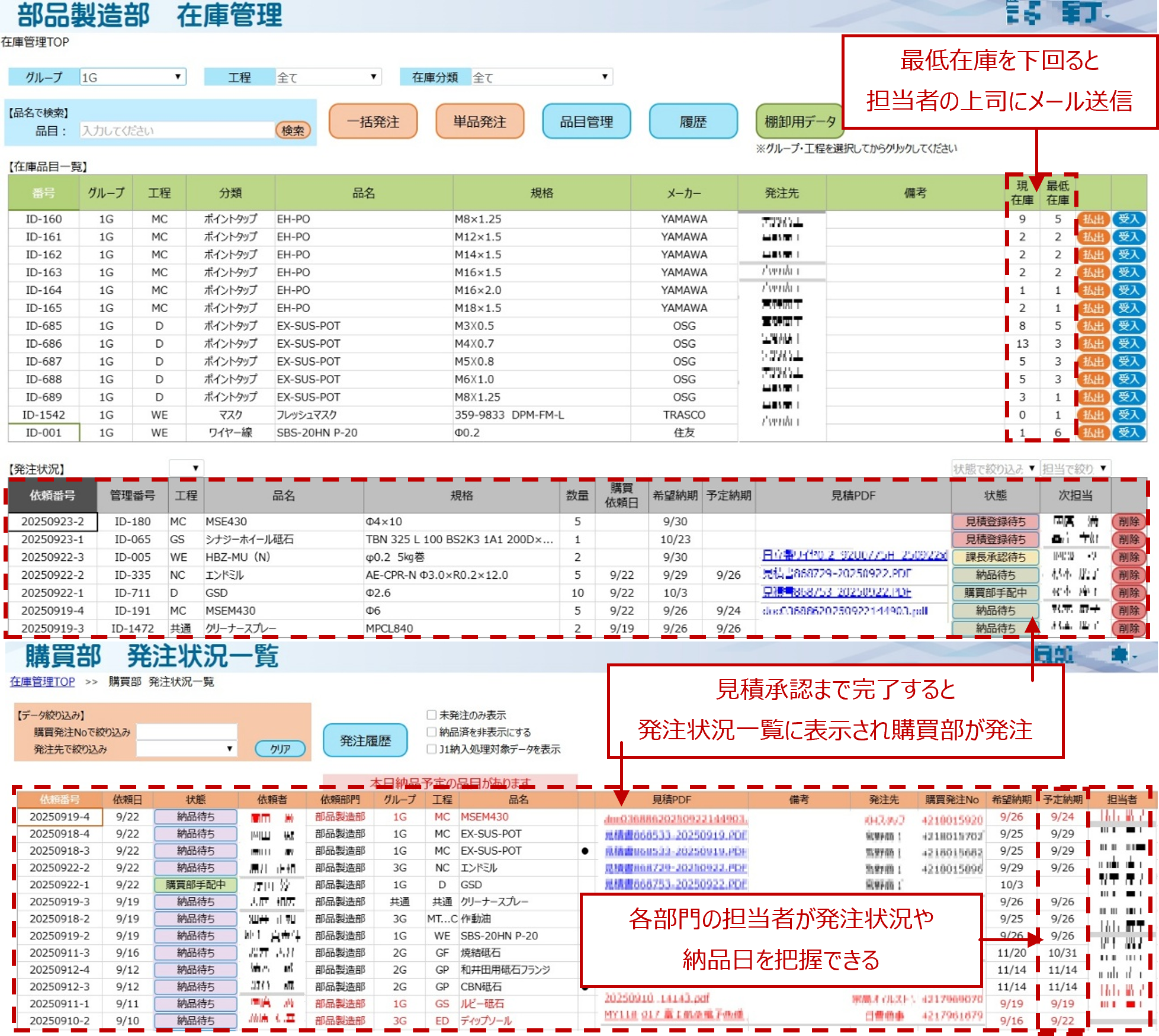Check 未発注のみ表示 checkbox
This screenshot has width=1159, height=1036.
pyautogui.click(x=432, y=715)
